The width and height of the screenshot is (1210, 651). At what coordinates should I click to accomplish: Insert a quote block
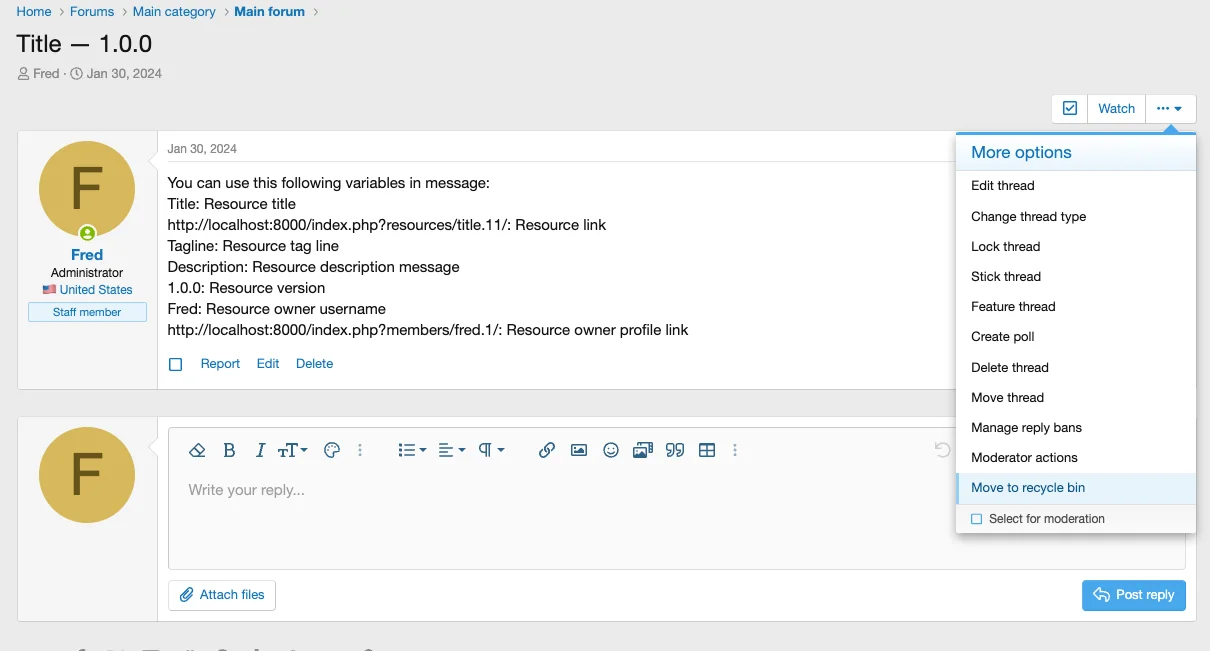(x=675, y=451)
